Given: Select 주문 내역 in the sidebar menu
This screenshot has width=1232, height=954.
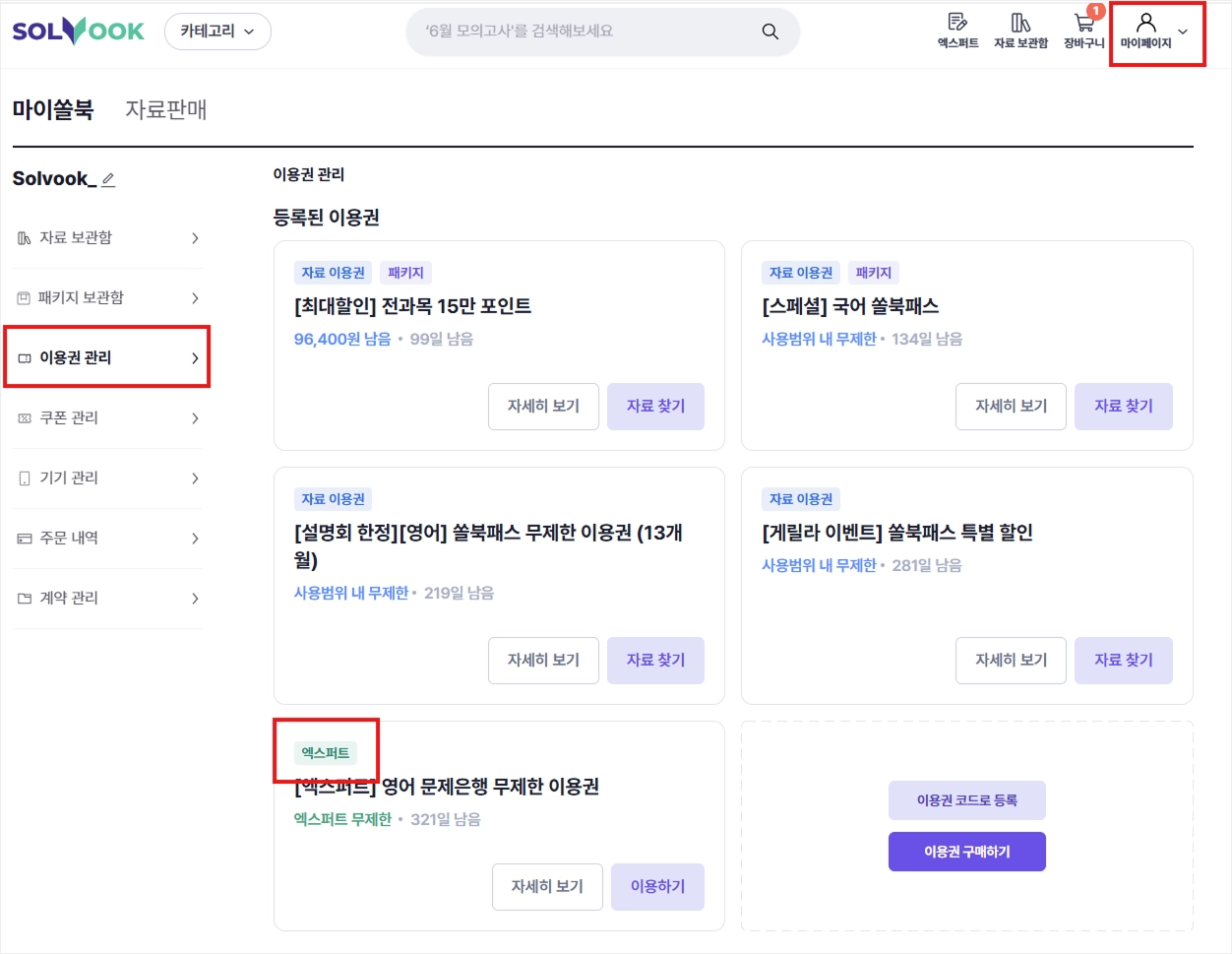Looking at the screenshot, I should (x=107, y=539).
